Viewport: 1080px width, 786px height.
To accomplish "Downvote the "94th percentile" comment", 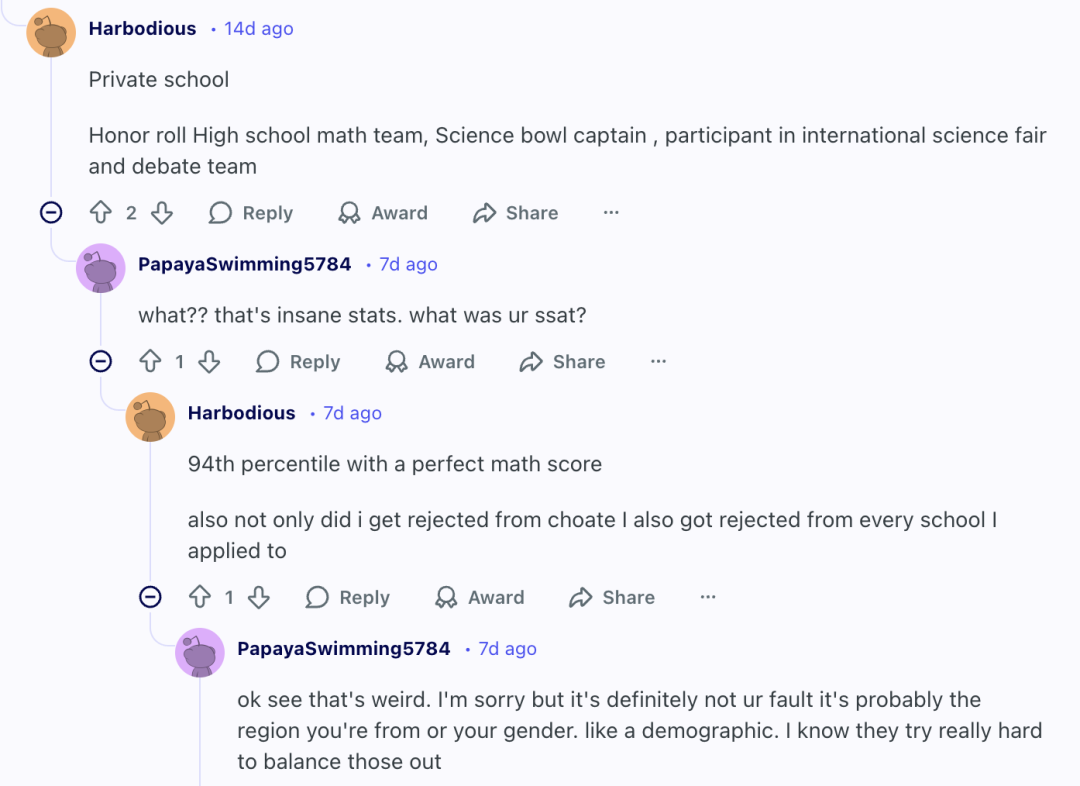I will [x=259, y=598].
